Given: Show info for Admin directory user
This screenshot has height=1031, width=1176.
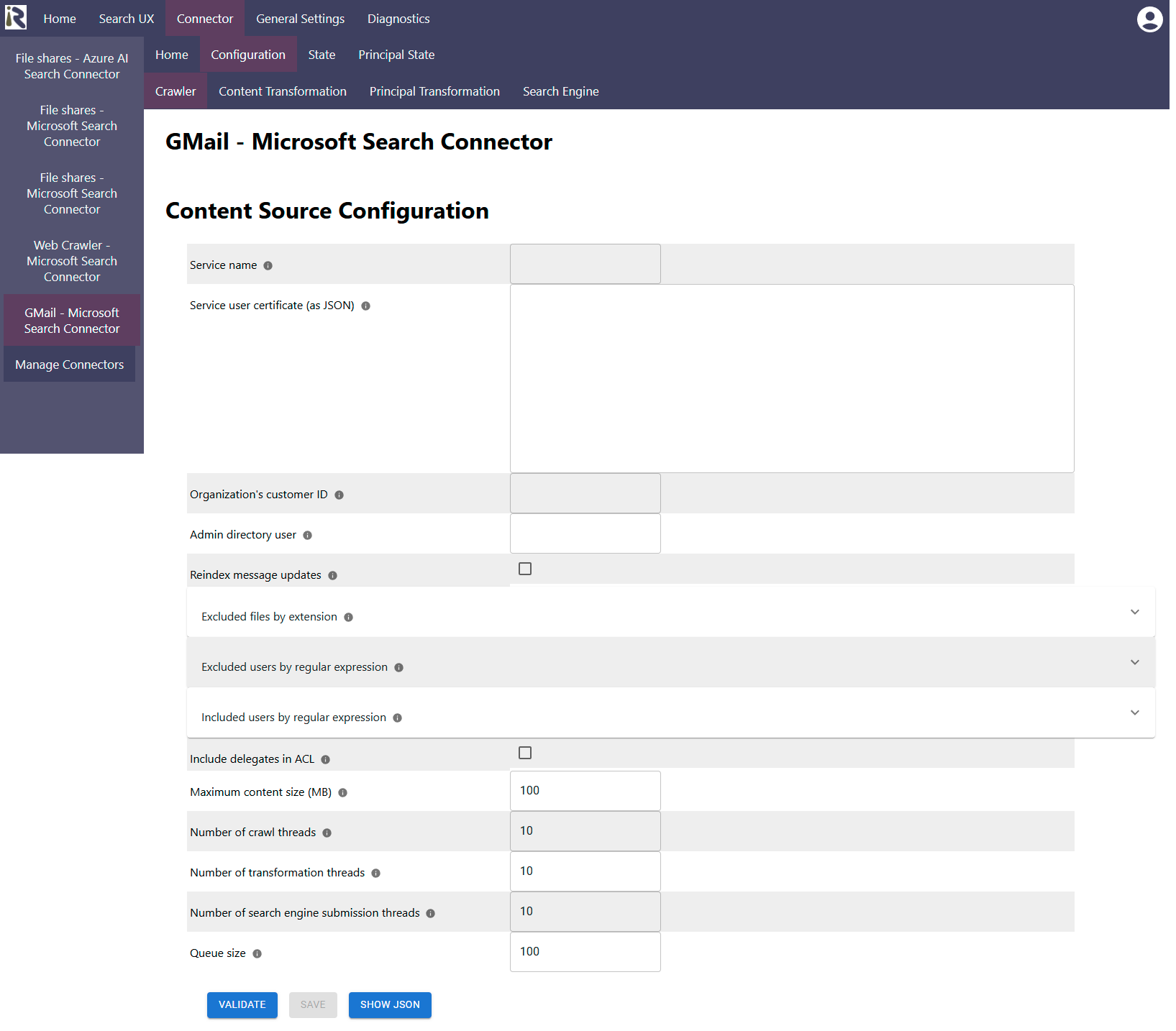Looking at the screenshot, I should (x=307, y=535).
